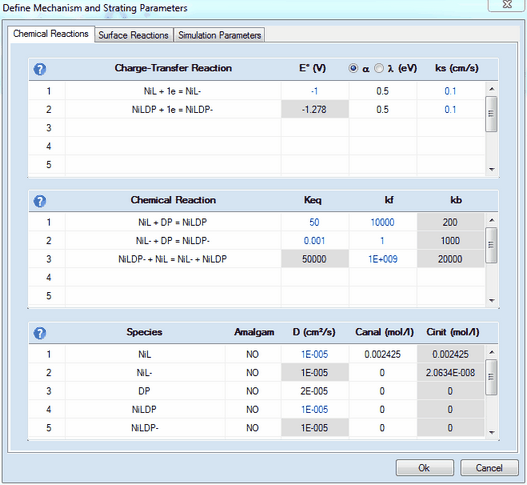Screen dimensions: 527x485
Task: Click kf value 10000 cell
Action: 383,223
